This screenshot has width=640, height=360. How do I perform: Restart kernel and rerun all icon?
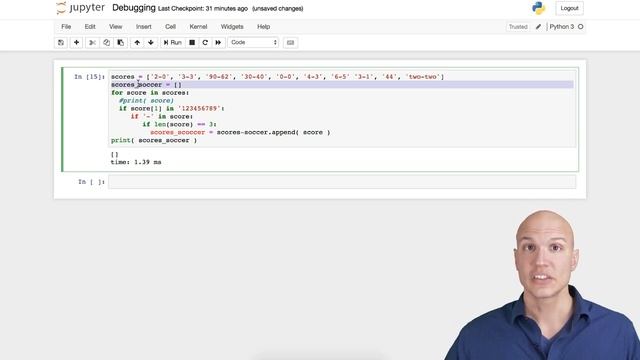coord(218,42)
